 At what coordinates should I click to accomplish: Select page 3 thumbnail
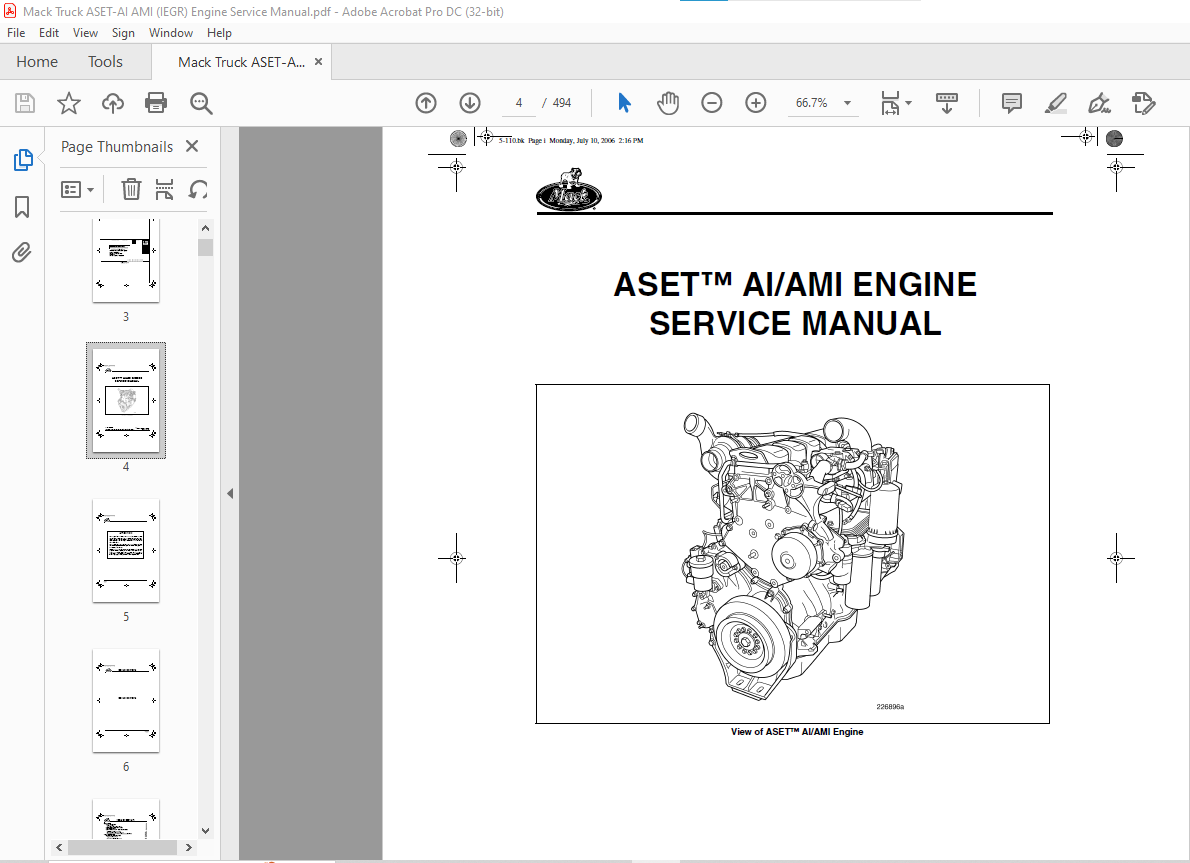coord(126,260)
